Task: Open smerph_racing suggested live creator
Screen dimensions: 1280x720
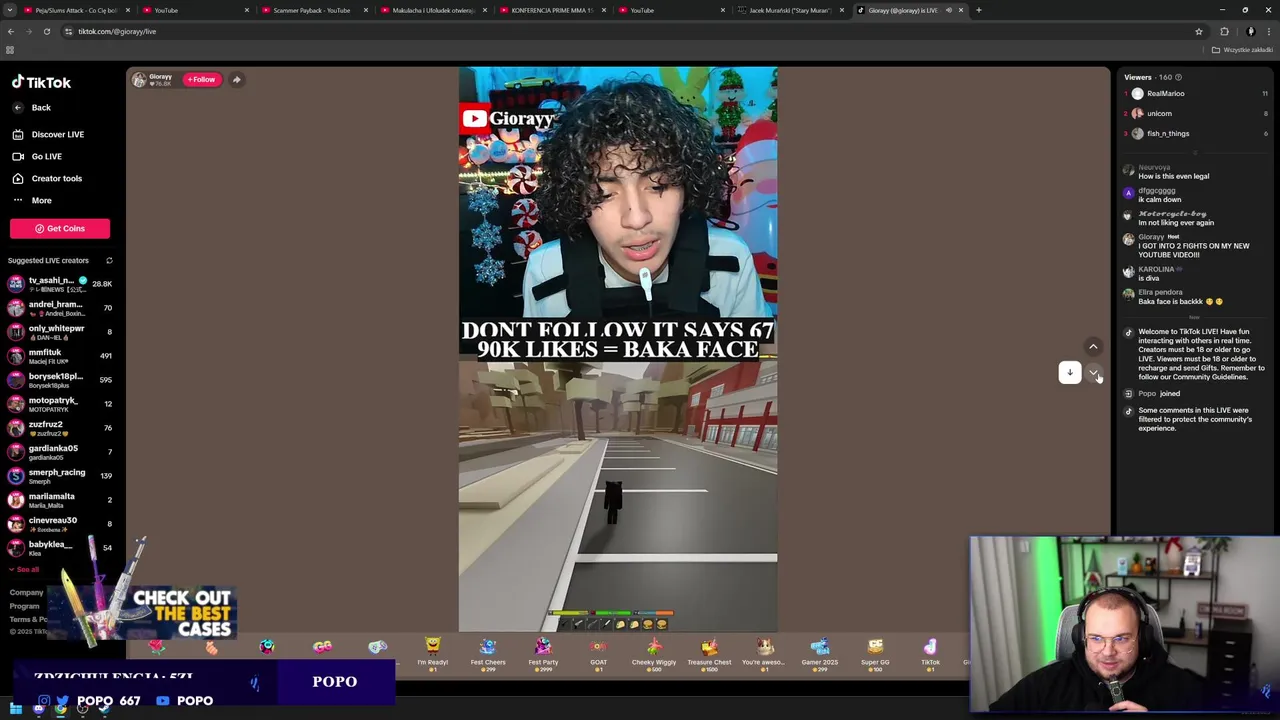Action: coord(60,476)
